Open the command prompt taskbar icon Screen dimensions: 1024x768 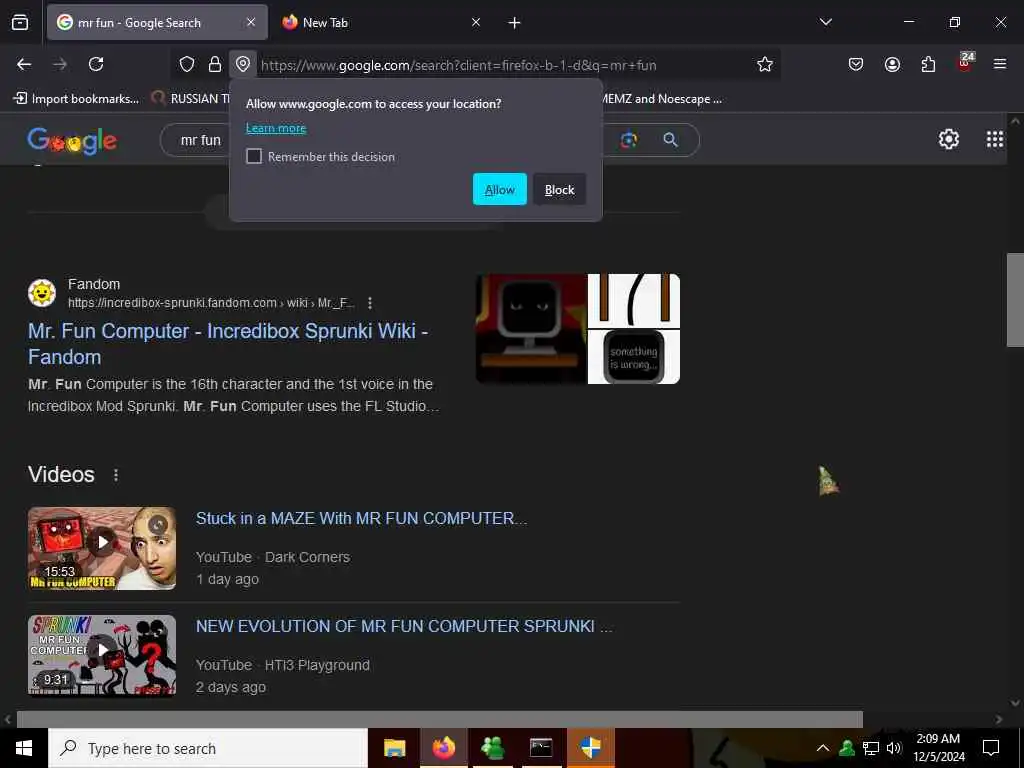pos(541,748)
